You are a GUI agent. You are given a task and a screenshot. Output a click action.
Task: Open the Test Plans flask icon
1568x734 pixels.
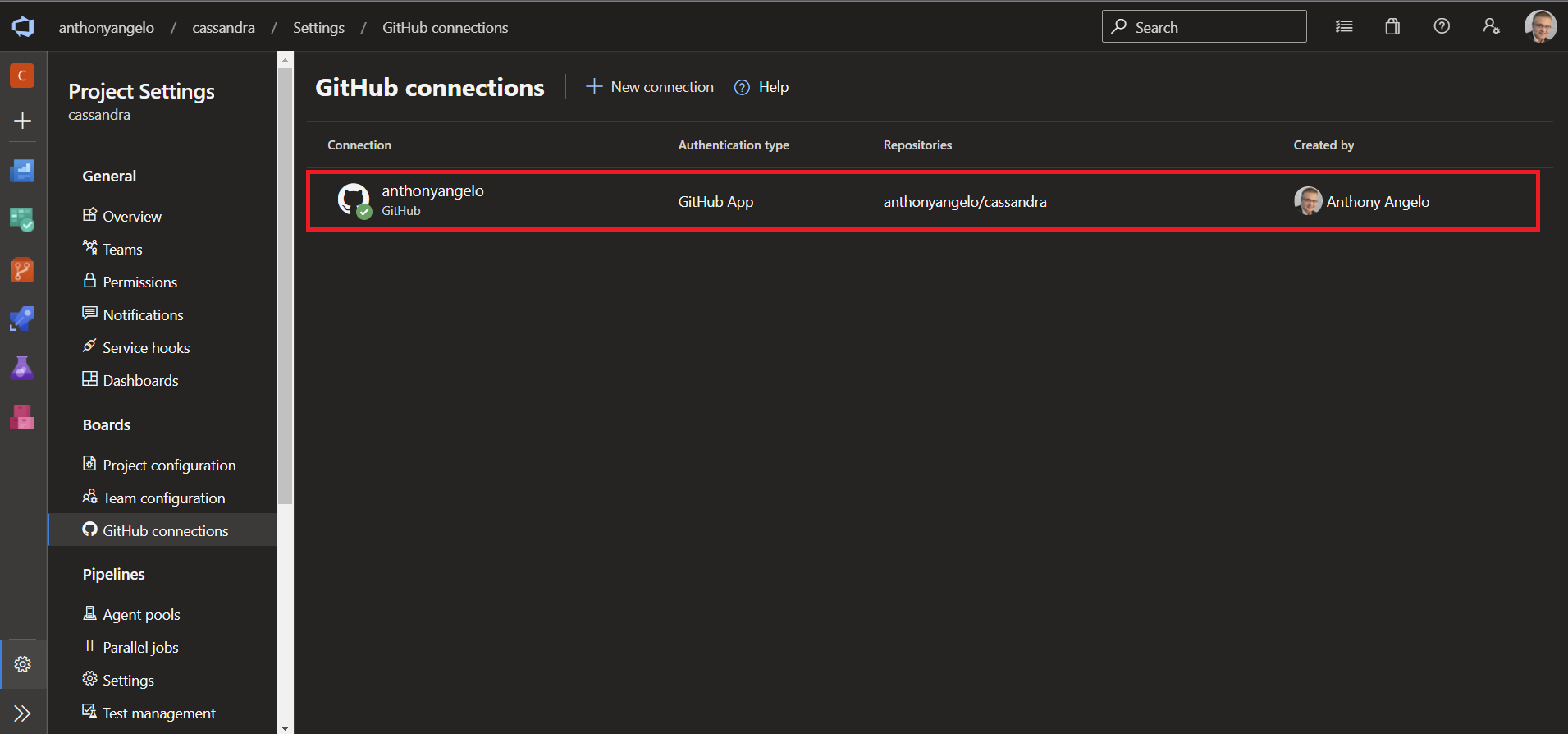(22, 368)
